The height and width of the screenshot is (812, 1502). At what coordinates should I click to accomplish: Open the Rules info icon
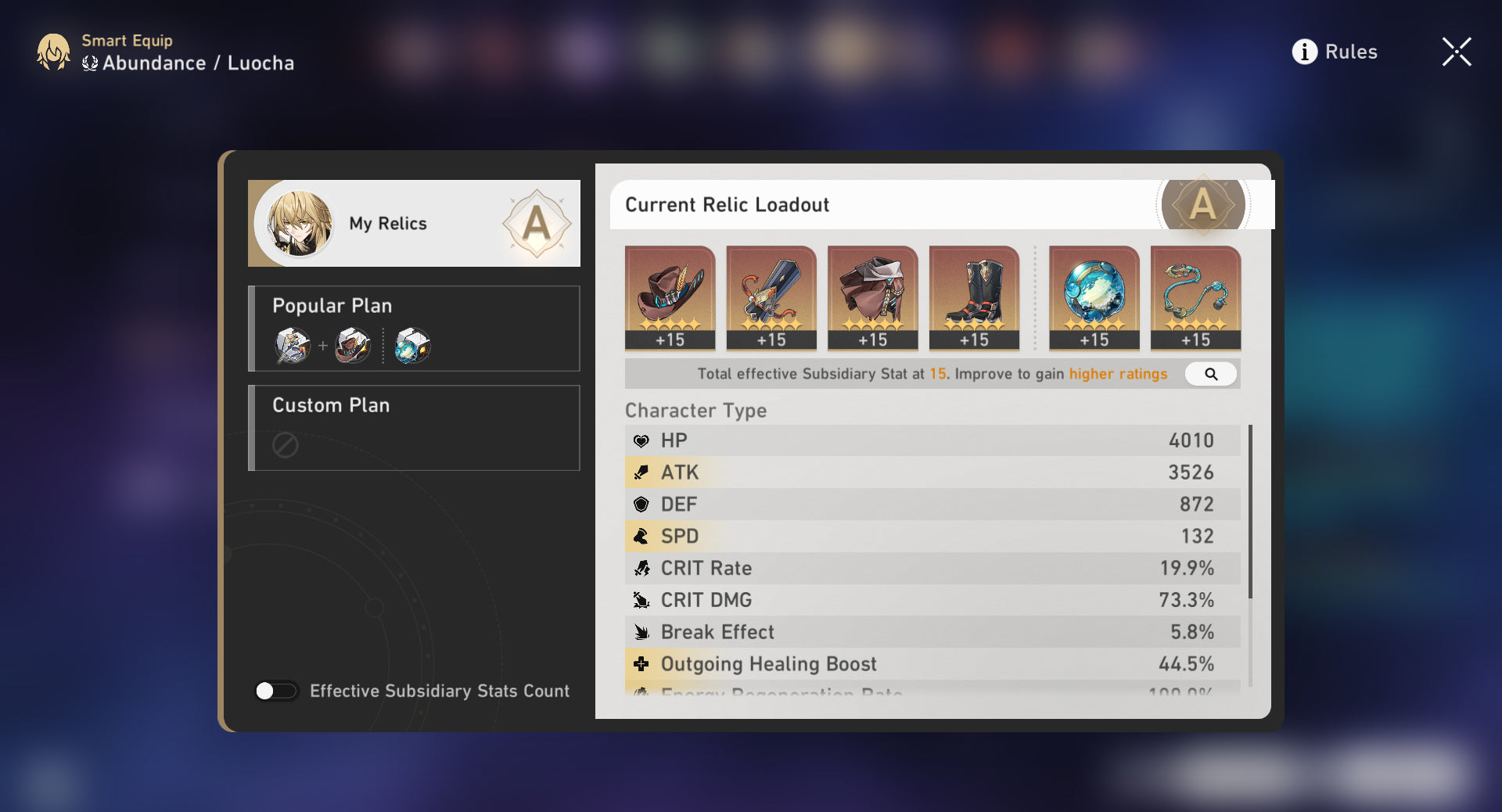[1304, 52]
